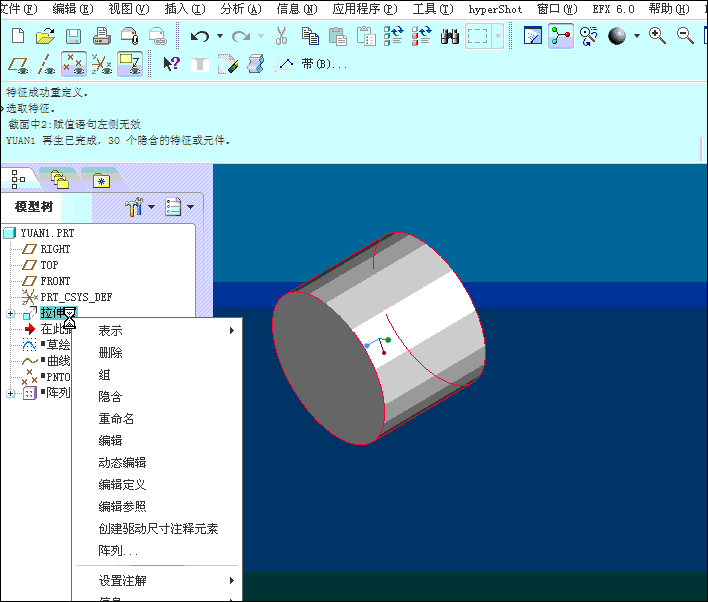Choose 重命名 from the context menu

(157, 419)
